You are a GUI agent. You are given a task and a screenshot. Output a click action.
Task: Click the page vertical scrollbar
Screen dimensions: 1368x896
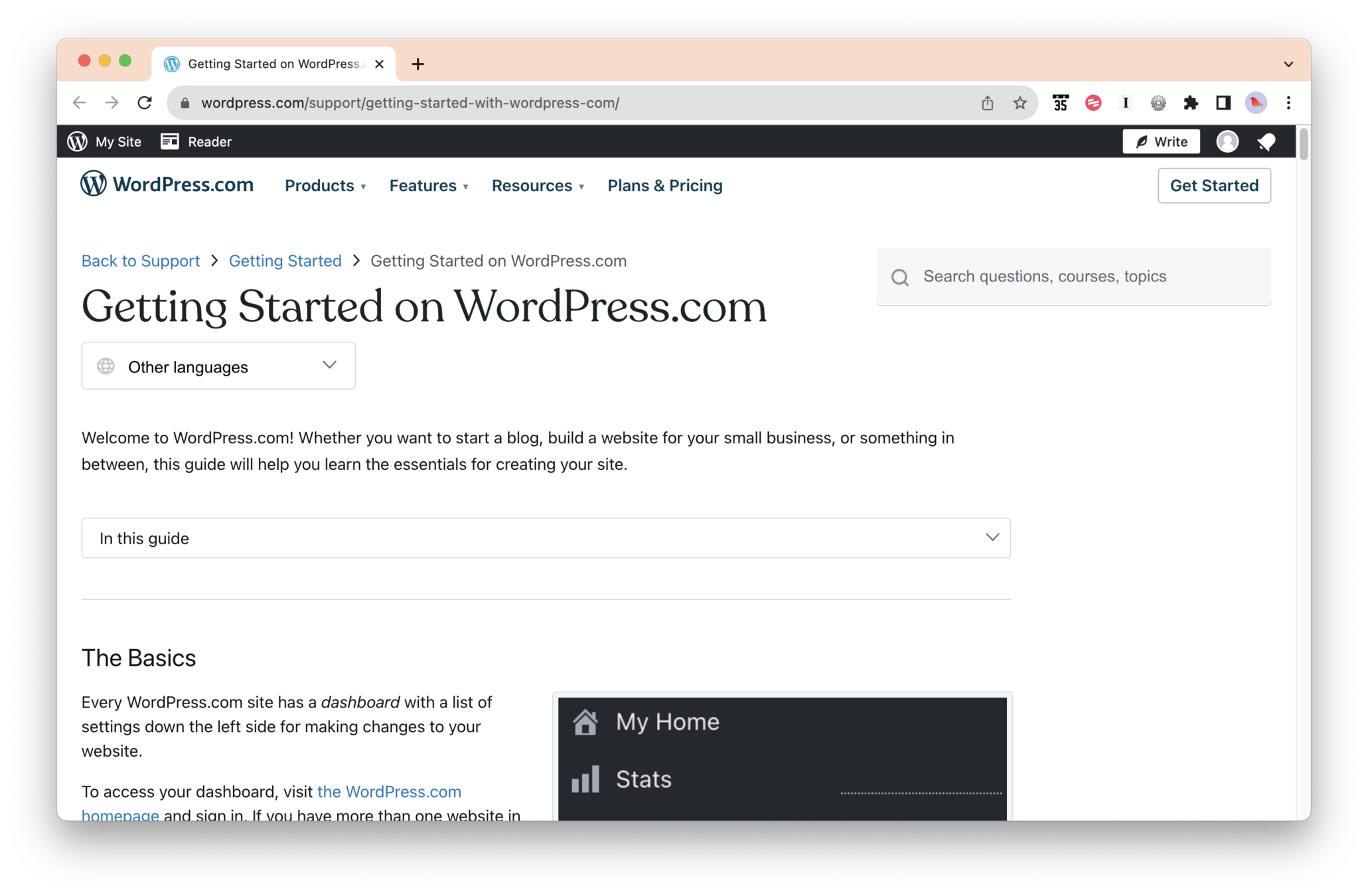(x=1303, y=143)
